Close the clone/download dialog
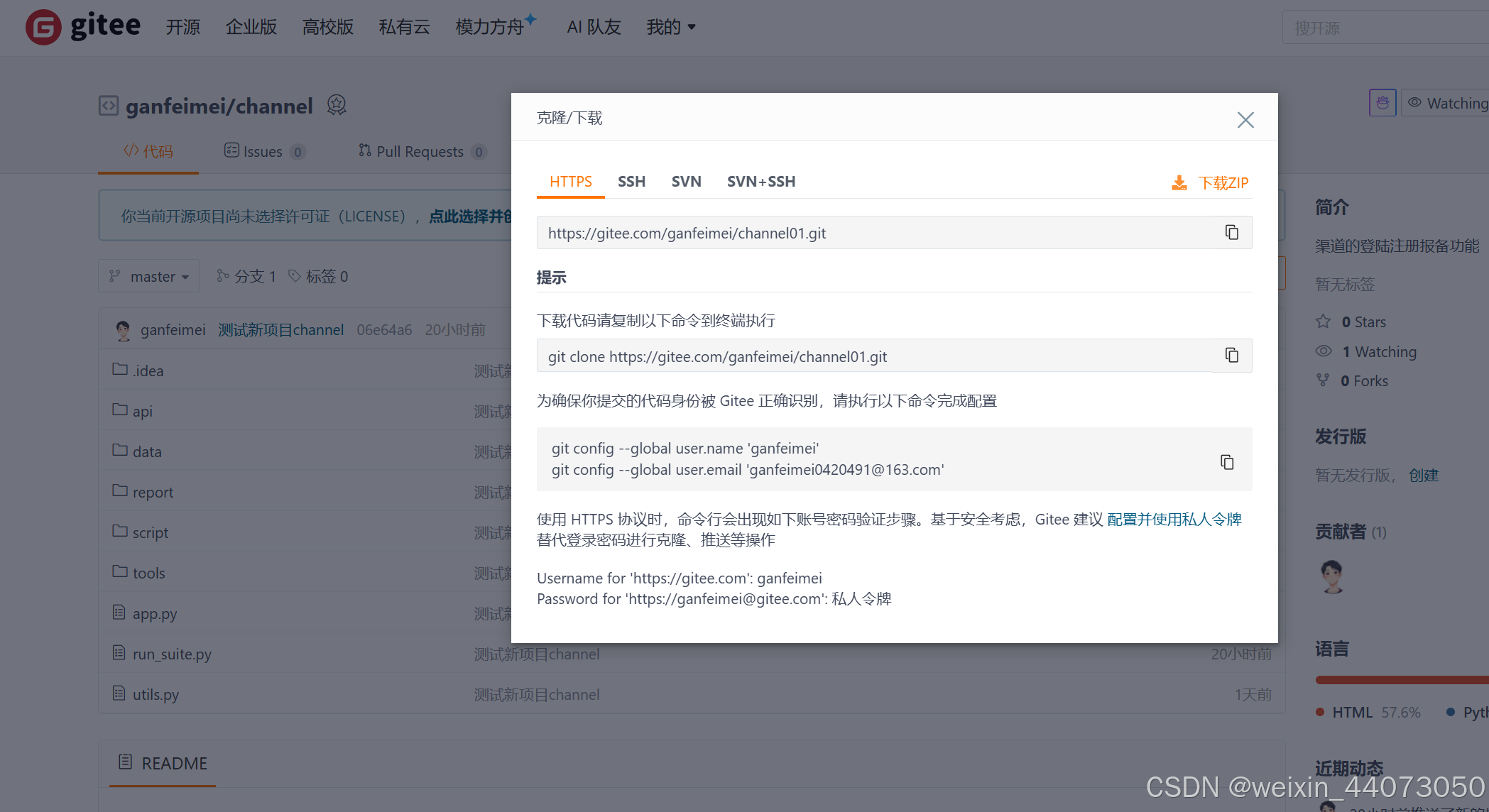This screenshot has width=1489, height=812. (x=1245, y=120)
